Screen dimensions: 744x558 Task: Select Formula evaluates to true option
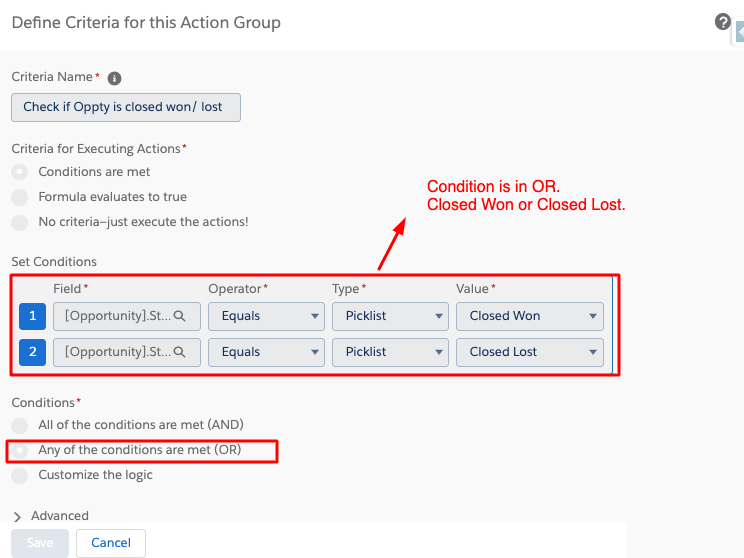click(20, 197)
